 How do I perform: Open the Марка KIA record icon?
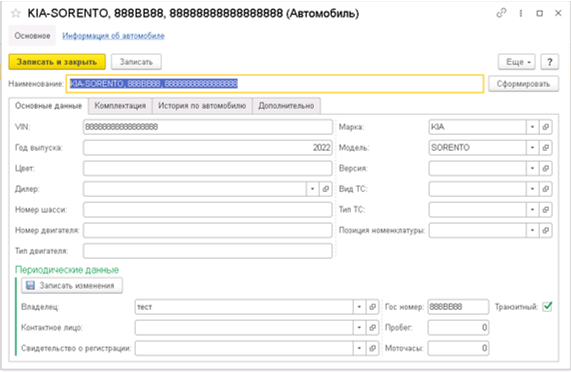tap(546, 127)
